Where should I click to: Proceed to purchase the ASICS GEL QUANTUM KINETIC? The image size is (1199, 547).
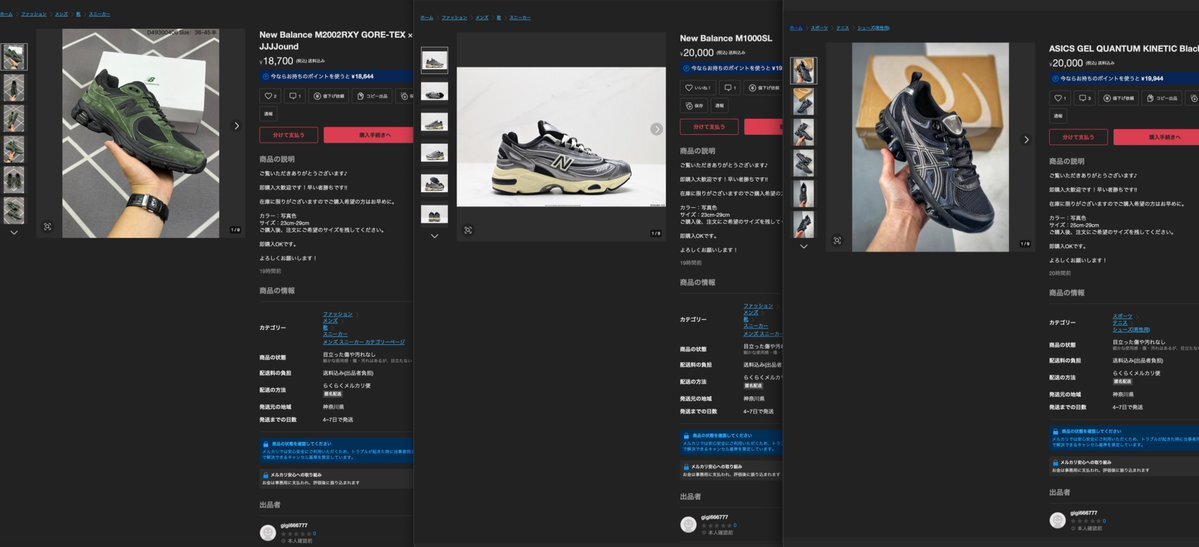coord(1156,137)
